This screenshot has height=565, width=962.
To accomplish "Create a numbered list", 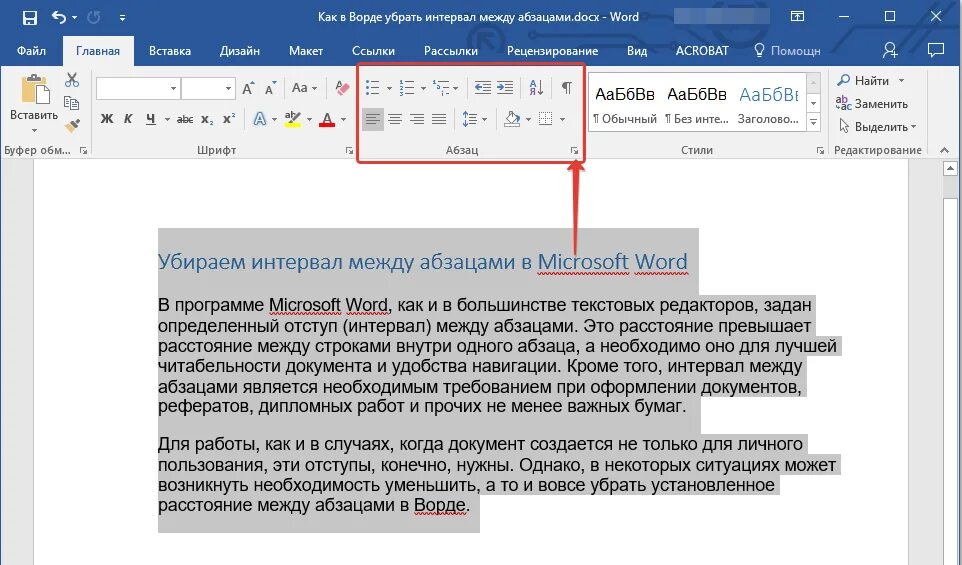I will tap(407, 88).
